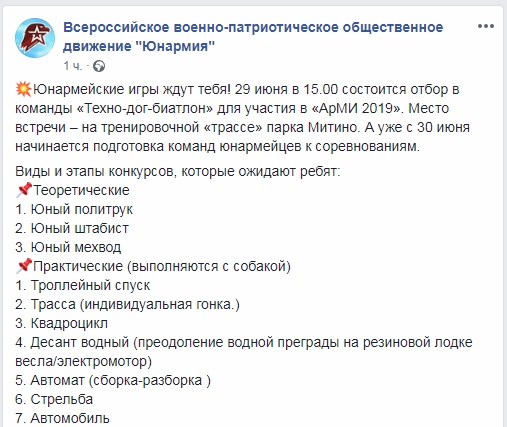This screenshot has width=507, height=427.
Task: Click the Троллейный спуск list item
Action: 83,285
